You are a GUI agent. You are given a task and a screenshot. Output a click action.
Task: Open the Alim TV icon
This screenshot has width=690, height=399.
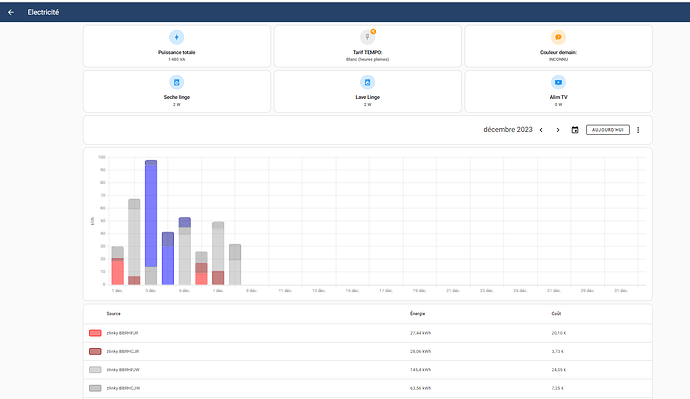coord(558,82)
